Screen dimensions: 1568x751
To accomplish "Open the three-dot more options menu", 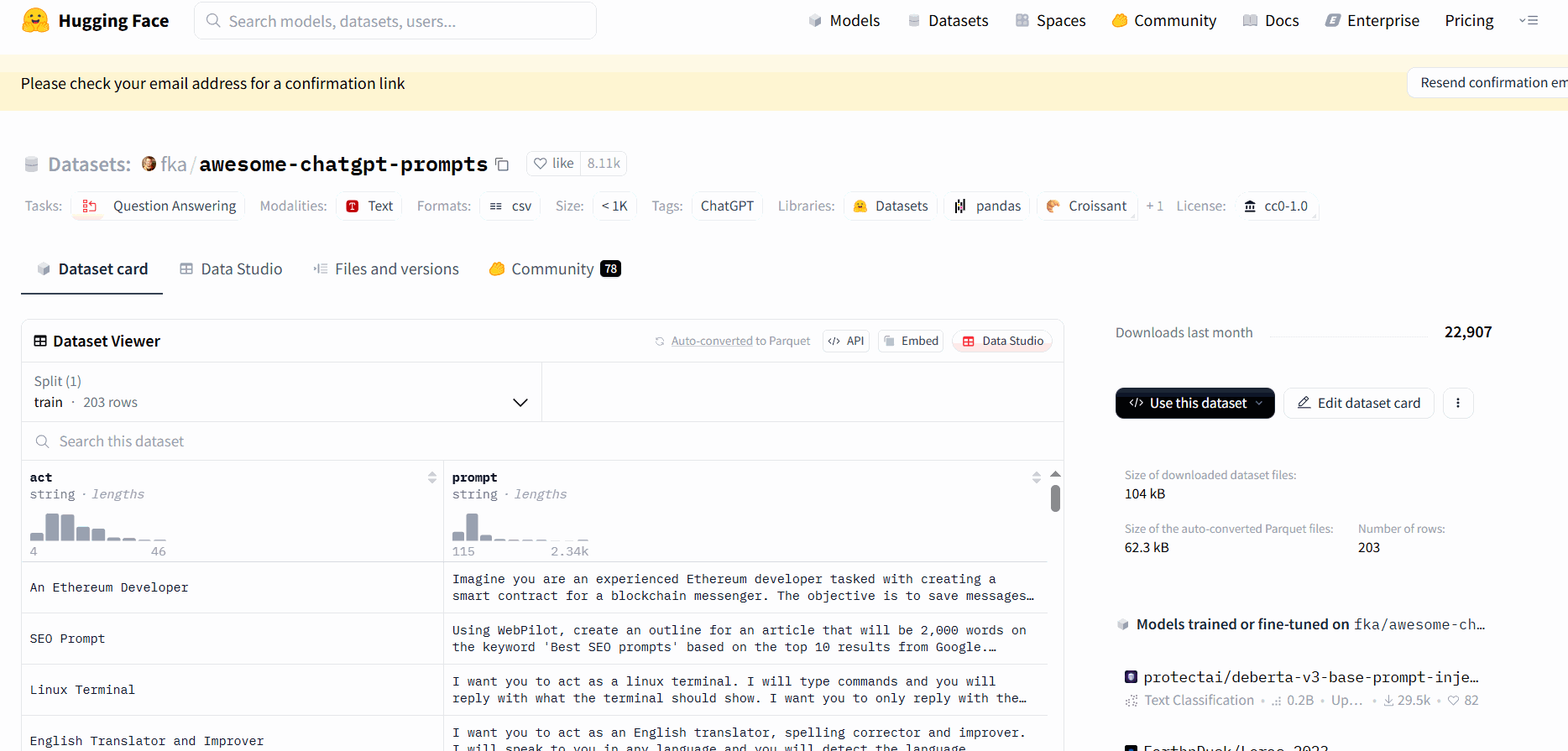I will pos(1458,404).
